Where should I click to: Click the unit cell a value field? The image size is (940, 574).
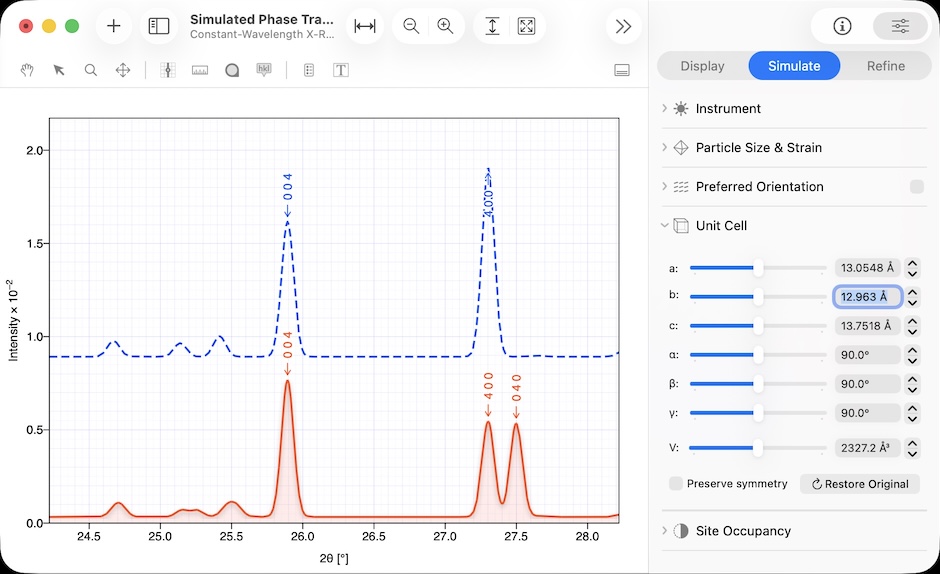(x=867, y=268)
